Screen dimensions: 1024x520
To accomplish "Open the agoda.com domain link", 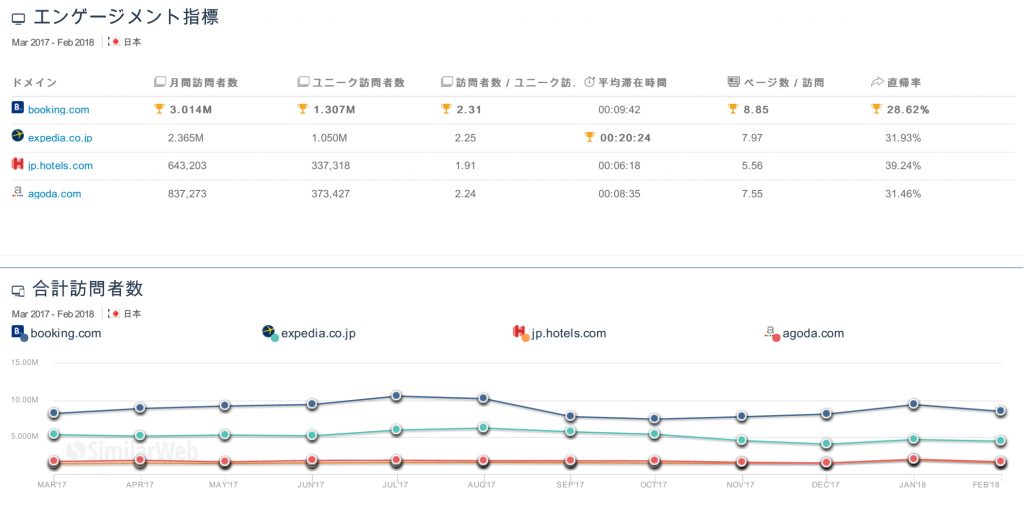I will click(x=54, y=194).
